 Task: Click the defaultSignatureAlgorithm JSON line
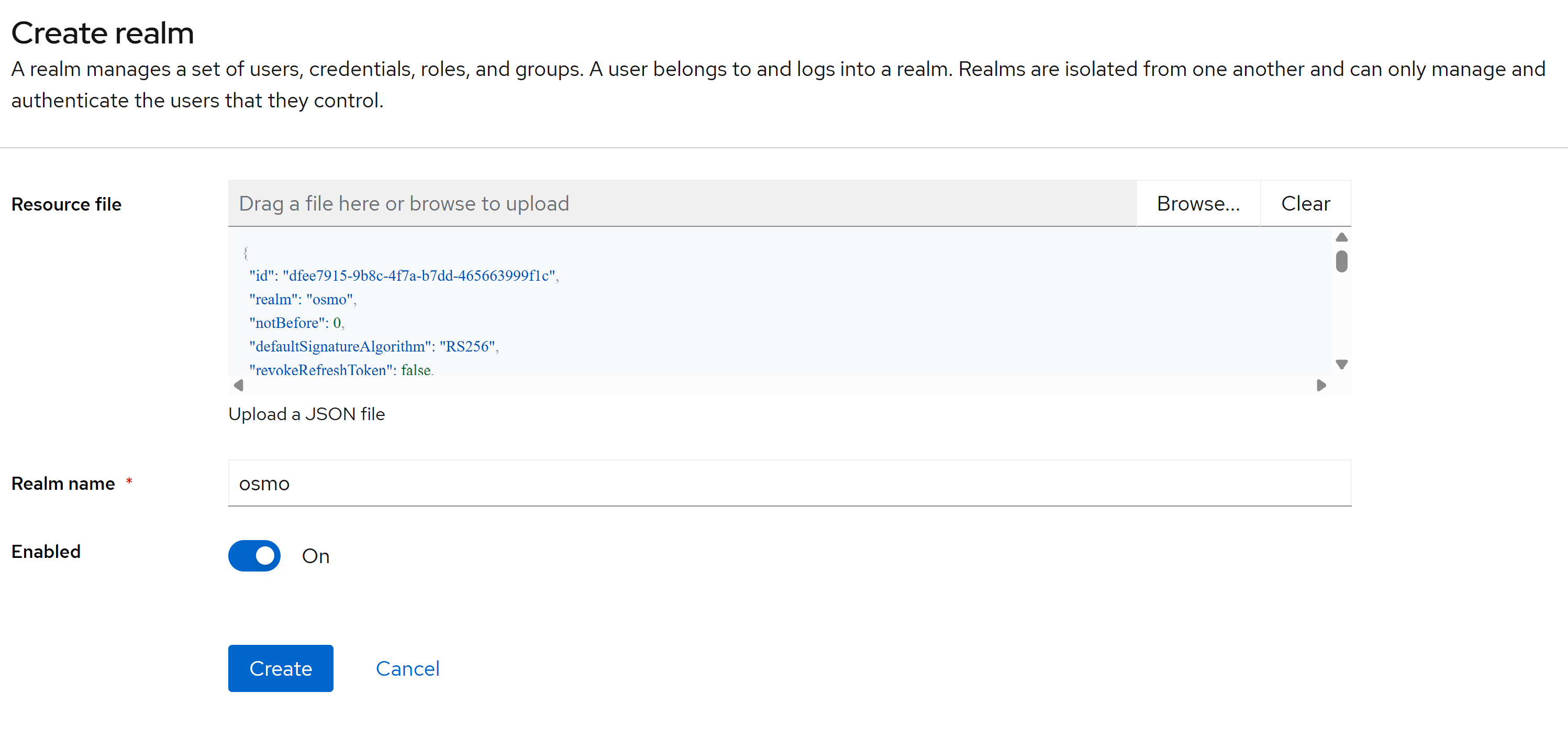373,347
